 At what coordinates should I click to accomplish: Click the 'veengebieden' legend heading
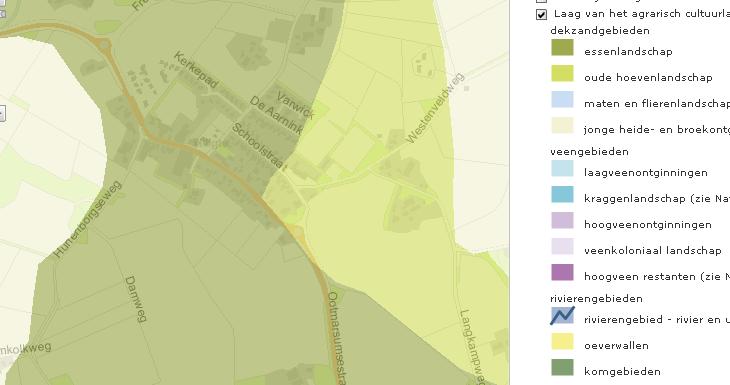tap(589, 152)
